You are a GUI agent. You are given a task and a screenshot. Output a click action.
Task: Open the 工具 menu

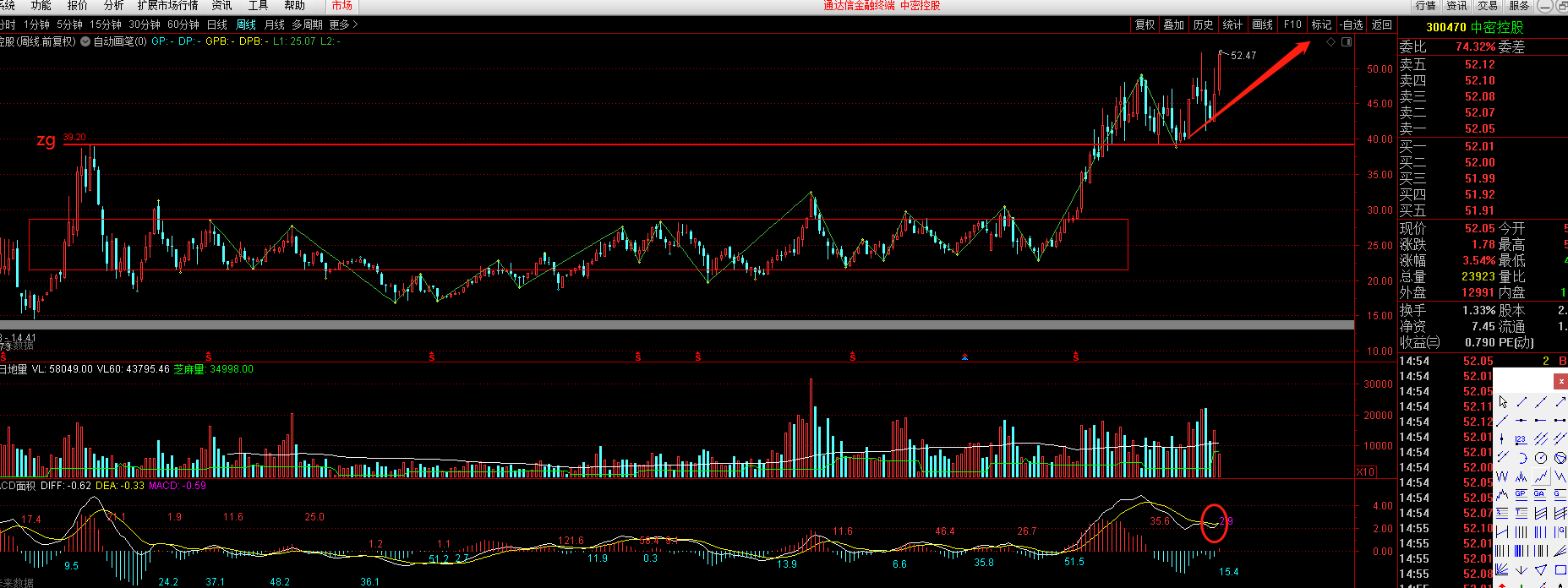click(x=258, y=6)
